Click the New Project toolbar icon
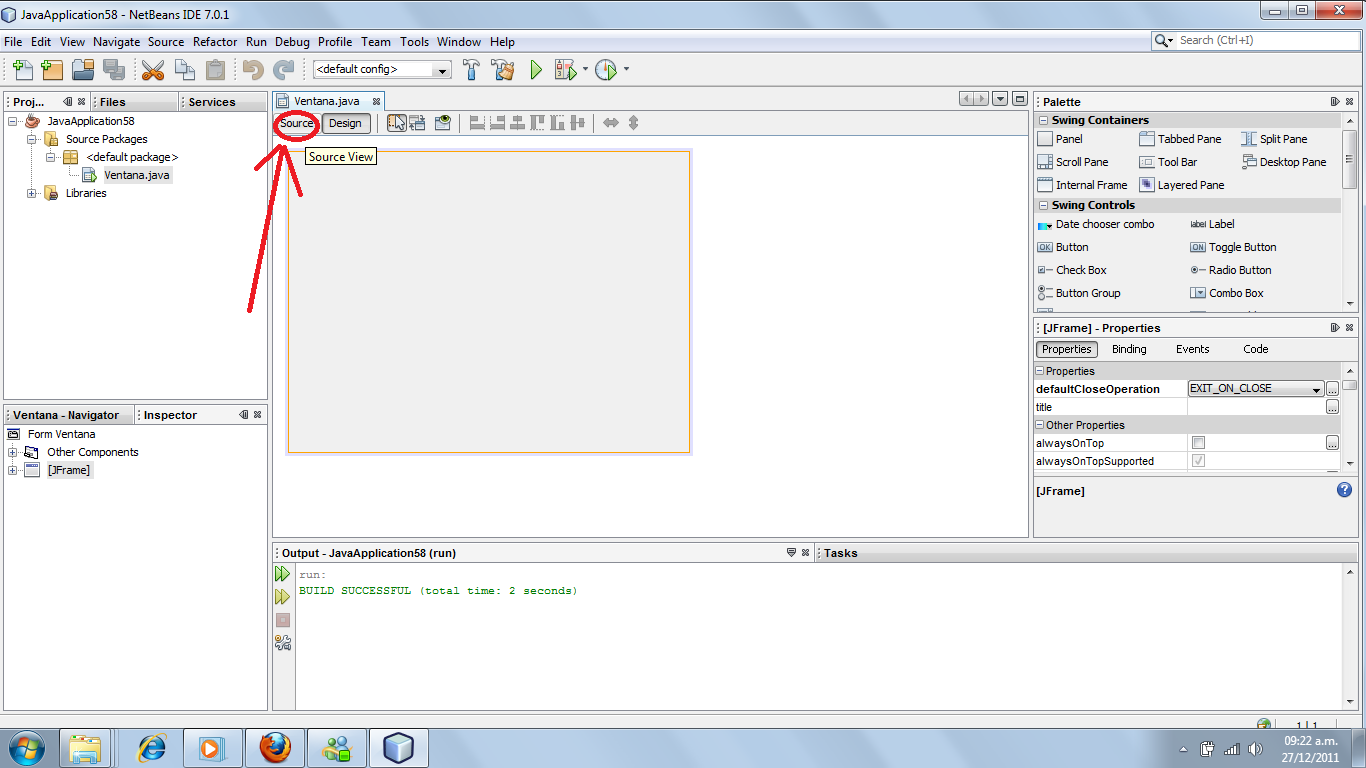This screenshot has width=1366, height=768. [52, 70]
